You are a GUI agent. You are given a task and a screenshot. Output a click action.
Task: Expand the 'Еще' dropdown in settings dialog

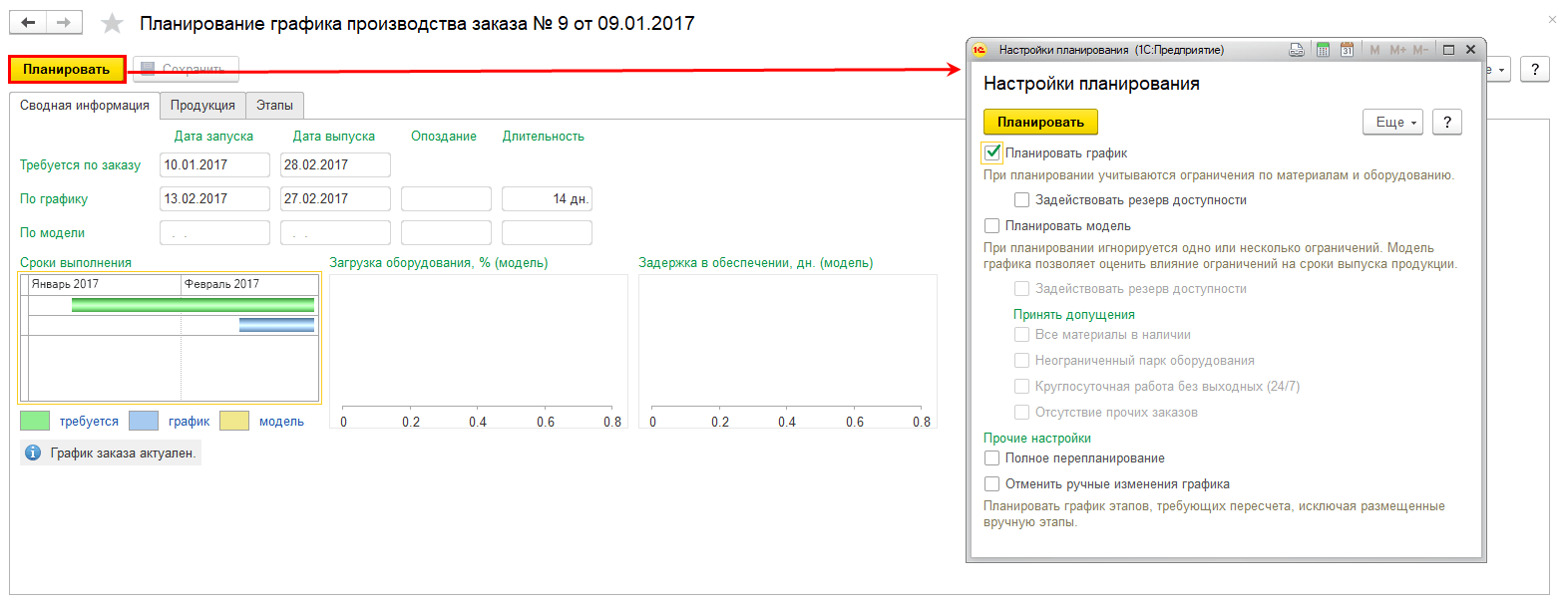(1392, 122)
